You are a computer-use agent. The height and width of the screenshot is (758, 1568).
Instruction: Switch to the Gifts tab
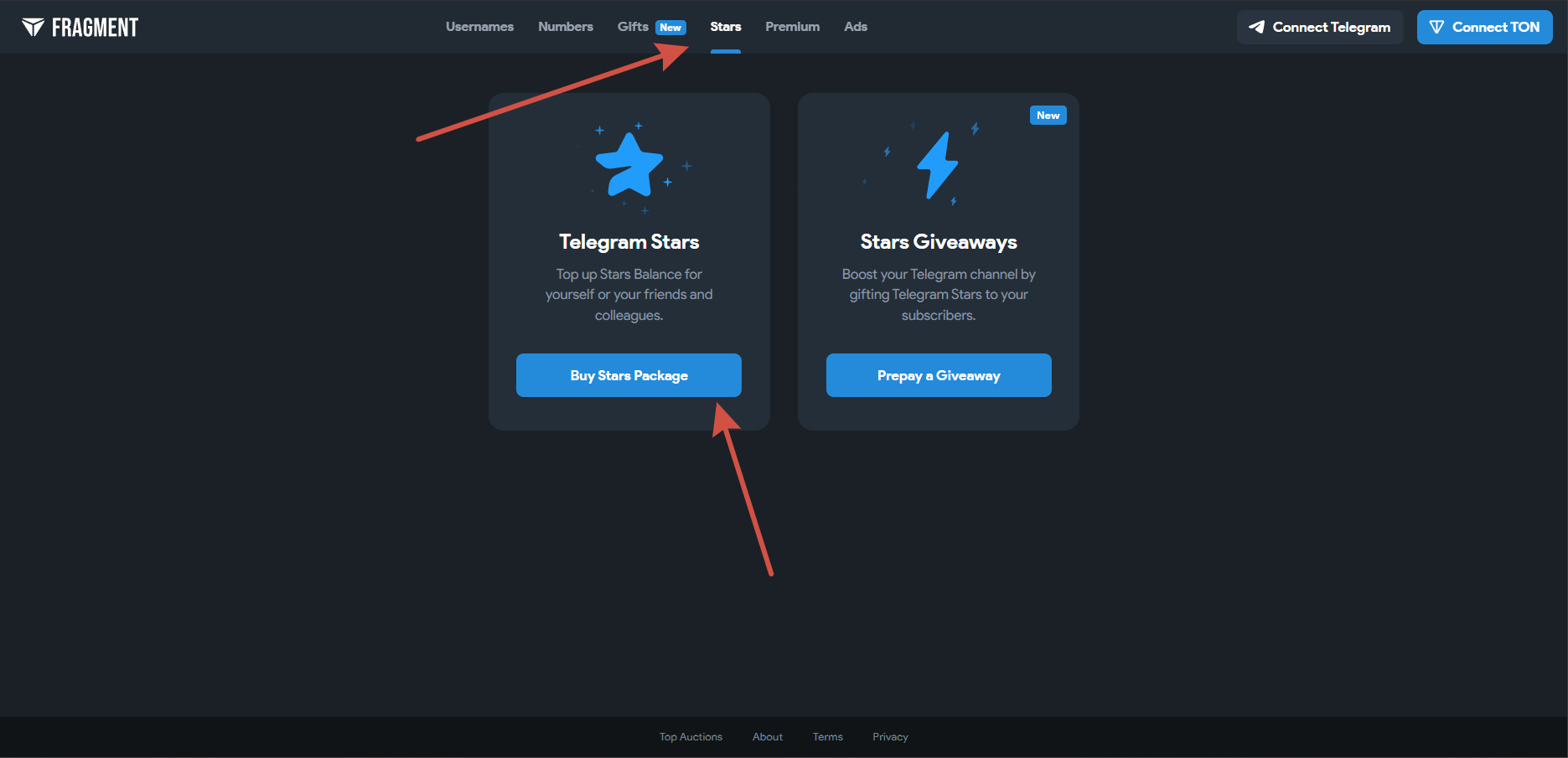[633, 27]
